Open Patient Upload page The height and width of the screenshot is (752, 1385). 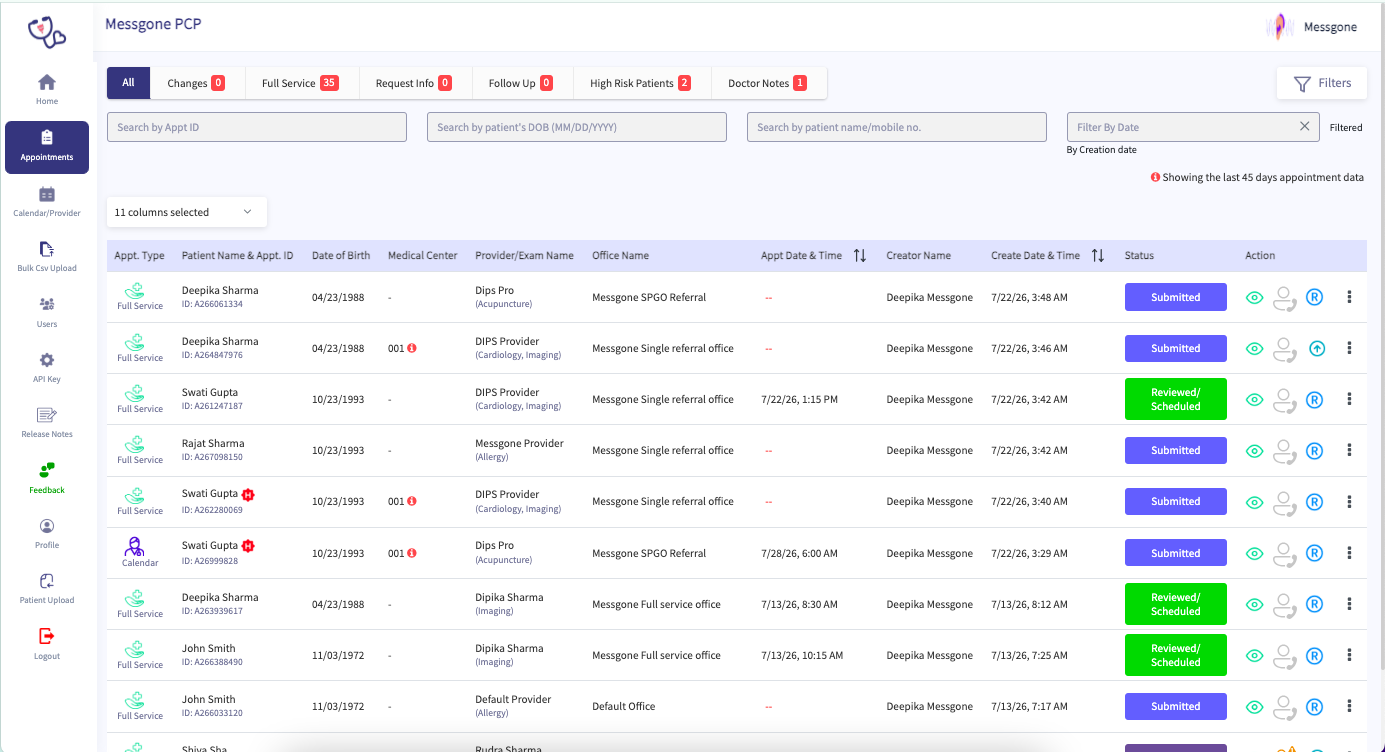tap(47, 588)
